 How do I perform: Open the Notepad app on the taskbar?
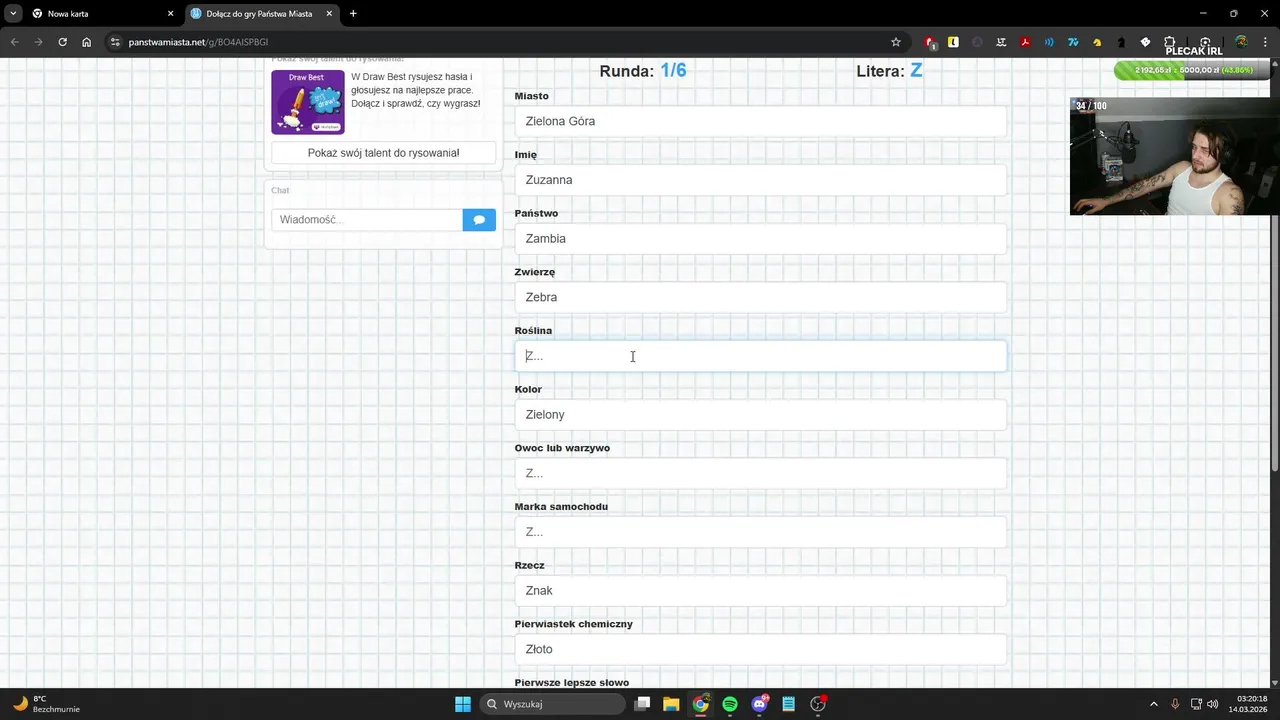(789, 704)
